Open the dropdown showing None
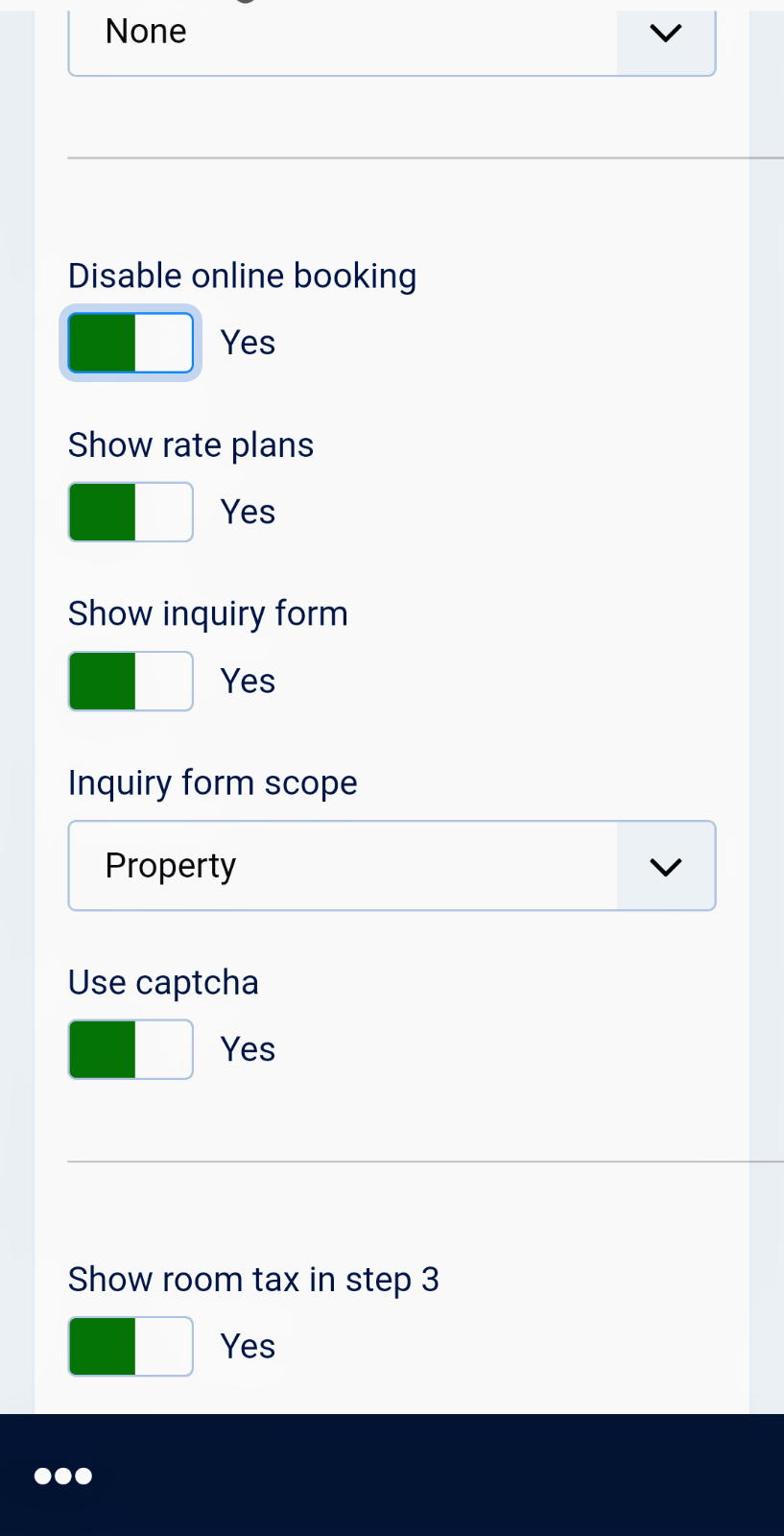784x1536 pixels. click(342, 35)
